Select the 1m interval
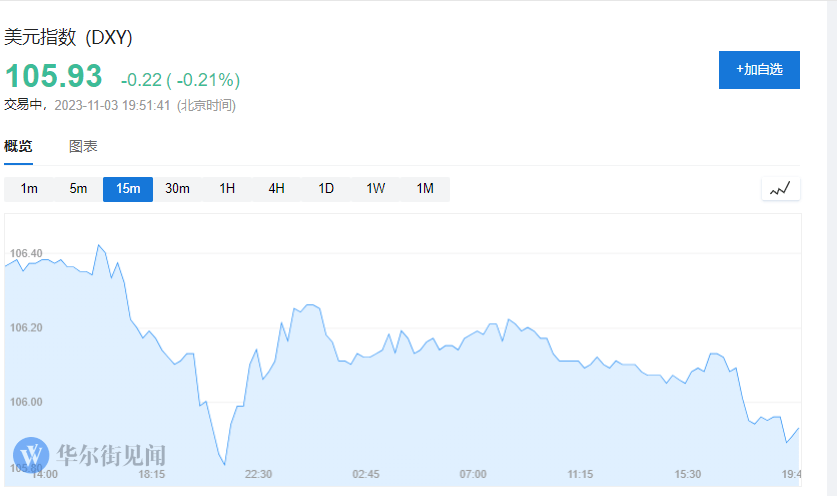The image size is (837, 496). click(29, 189)
